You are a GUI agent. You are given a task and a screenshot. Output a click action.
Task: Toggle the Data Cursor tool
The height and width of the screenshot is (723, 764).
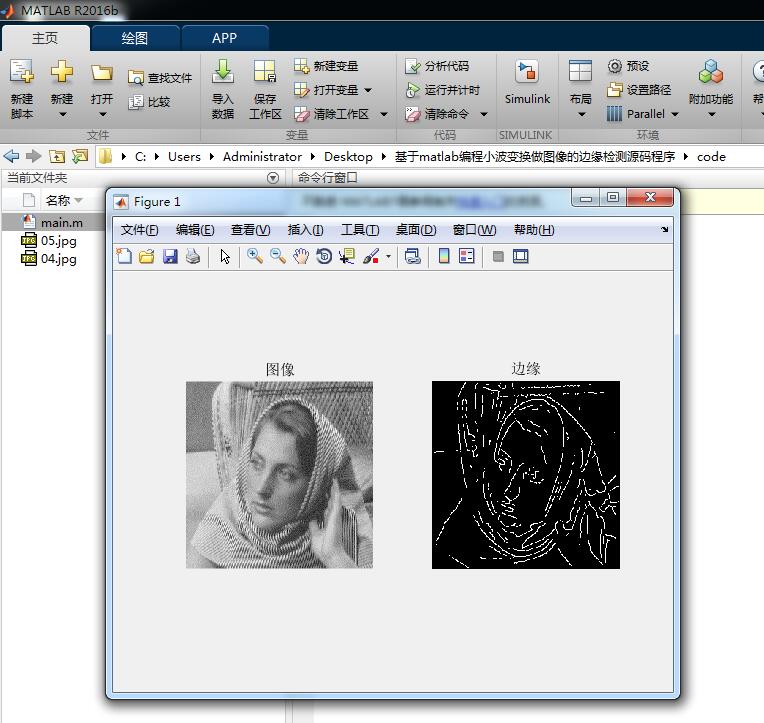pos(347,256)
